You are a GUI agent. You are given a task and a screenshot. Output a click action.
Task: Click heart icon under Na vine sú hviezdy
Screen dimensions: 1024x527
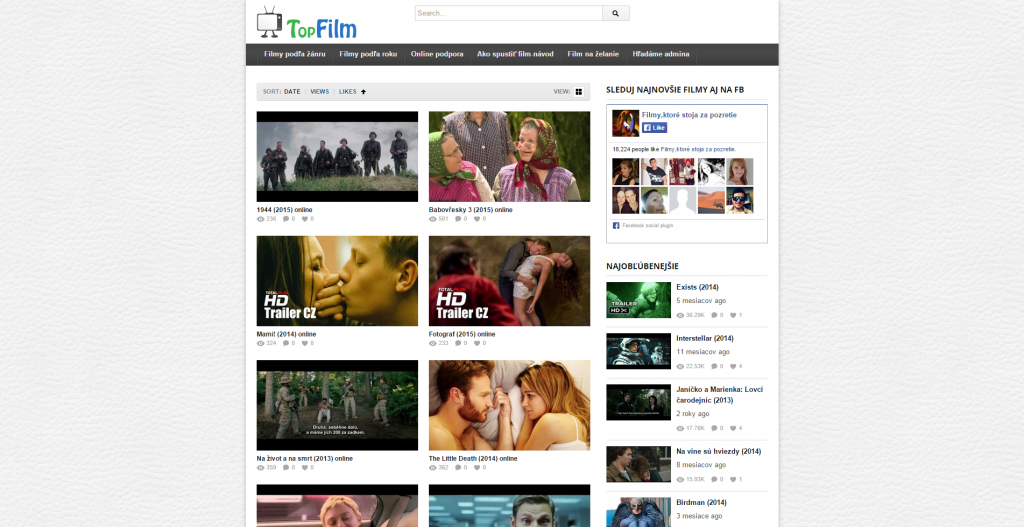[733, 479]
